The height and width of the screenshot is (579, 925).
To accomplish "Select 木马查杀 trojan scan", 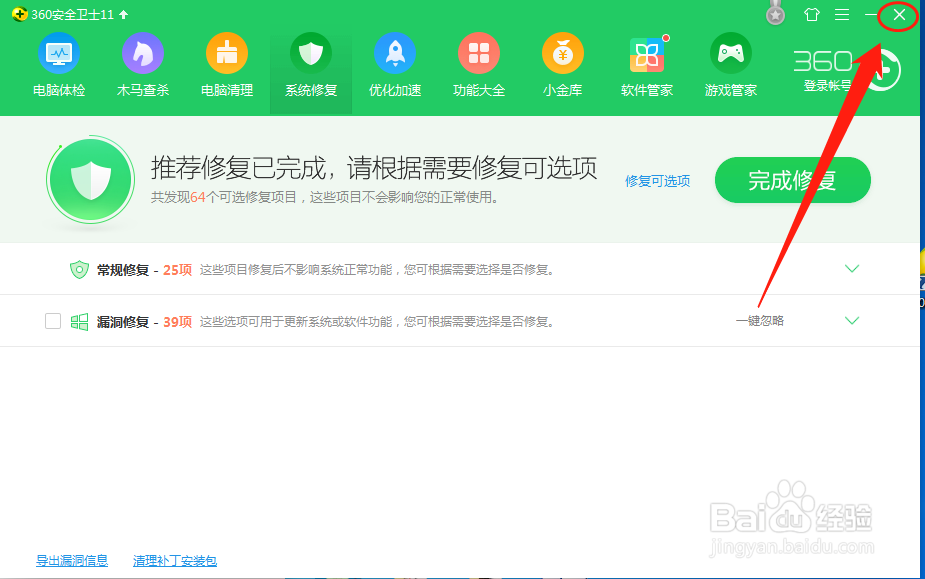I will [142, 65].
